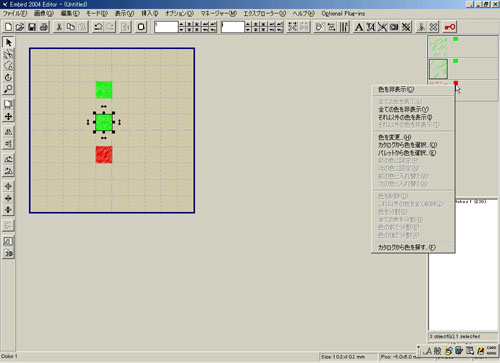Click the Print icon in toolbar

click(x=44, y=27)
